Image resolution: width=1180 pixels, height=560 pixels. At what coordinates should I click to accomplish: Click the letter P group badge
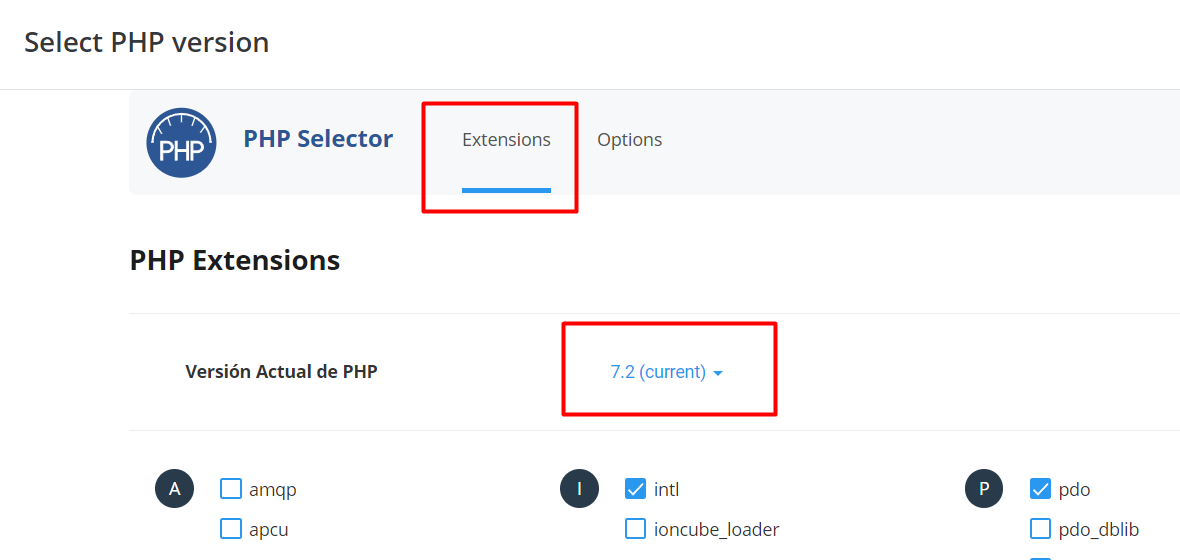[x=984, y=489]
